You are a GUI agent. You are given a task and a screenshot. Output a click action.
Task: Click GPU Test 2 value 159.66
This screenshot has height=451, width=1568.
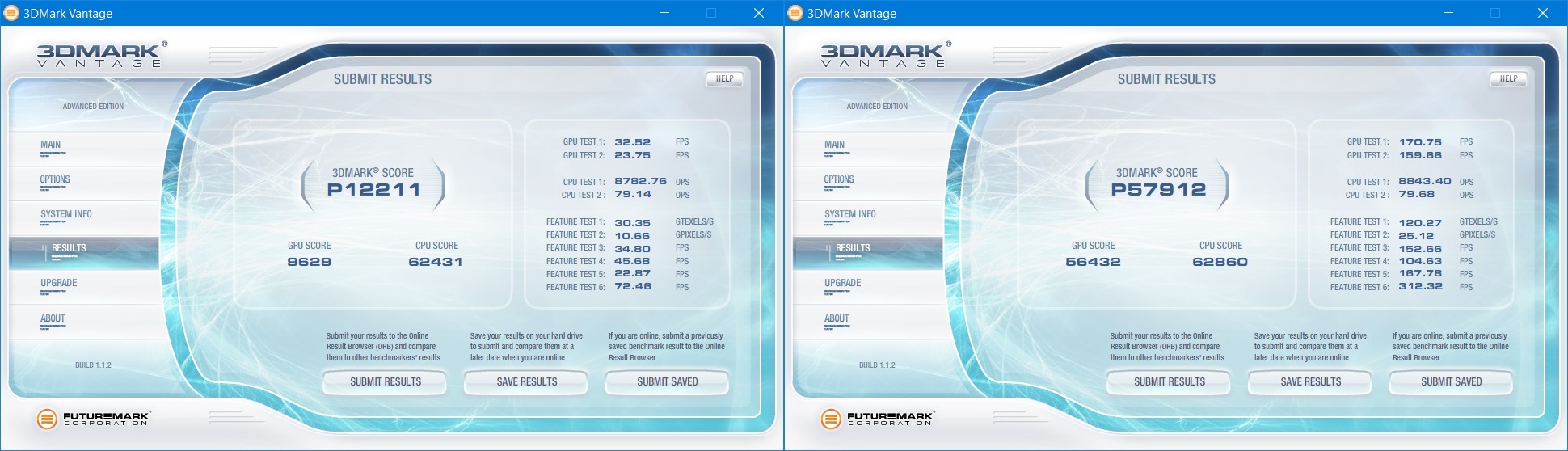[1420, 155]
